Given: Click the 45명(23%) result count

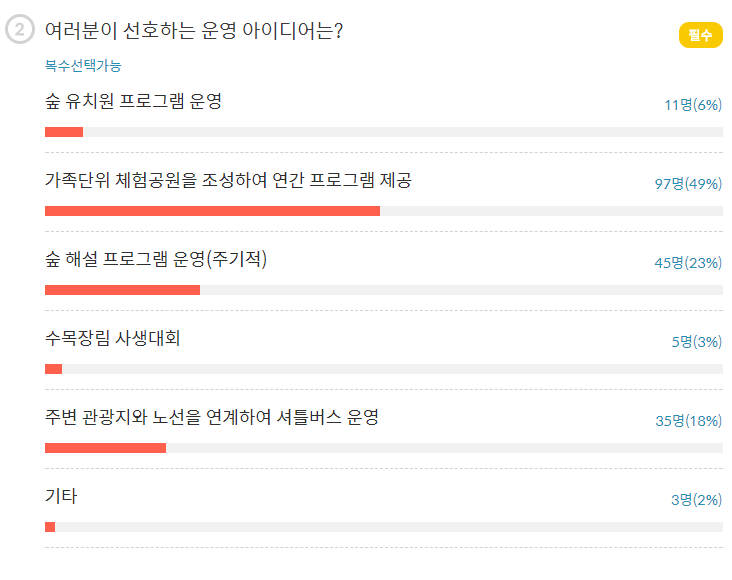Looking at the screenshot, I should coord(688,263).
